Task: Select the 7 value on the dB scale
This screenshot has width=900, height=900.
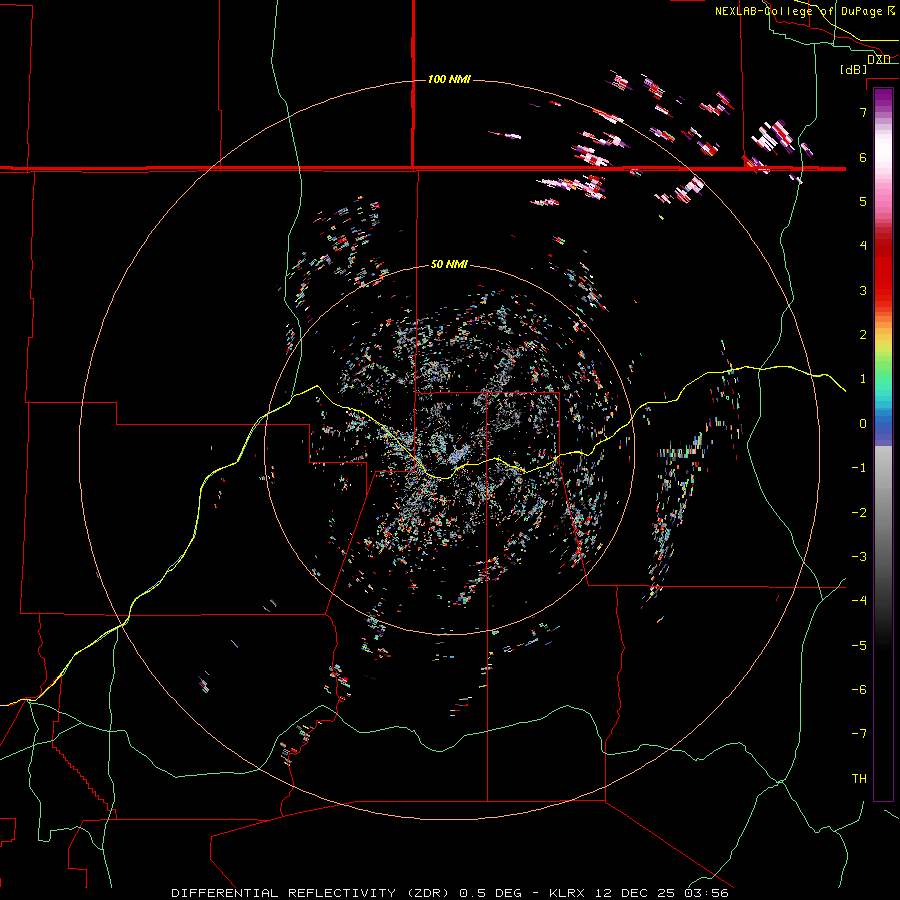Action: click(863, 112)
